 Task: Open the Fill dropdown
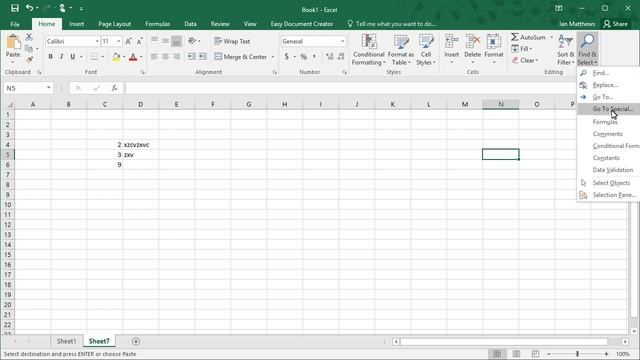point(522,49)
